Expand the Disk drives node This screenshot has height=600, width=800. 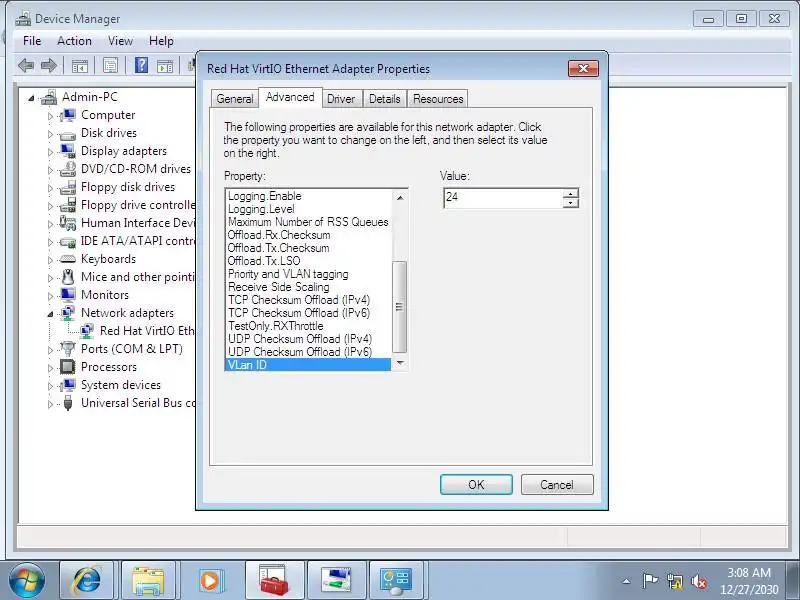click(50, 134)
